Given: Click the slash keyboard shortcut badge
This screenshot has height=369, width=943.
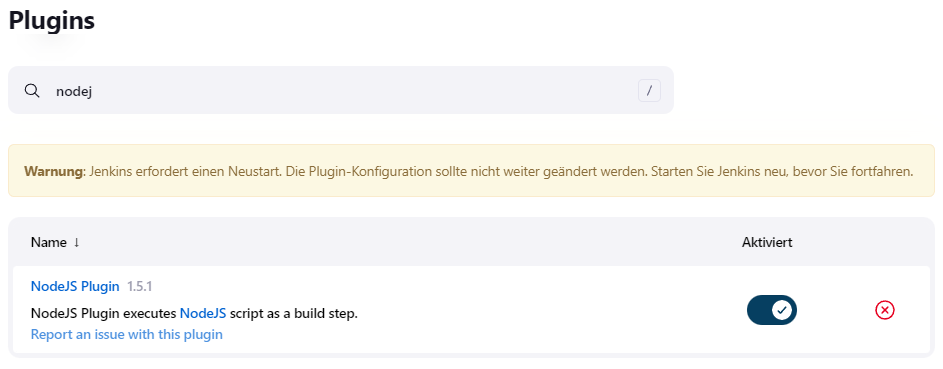Looking at the screenshot, I should 649,91.
